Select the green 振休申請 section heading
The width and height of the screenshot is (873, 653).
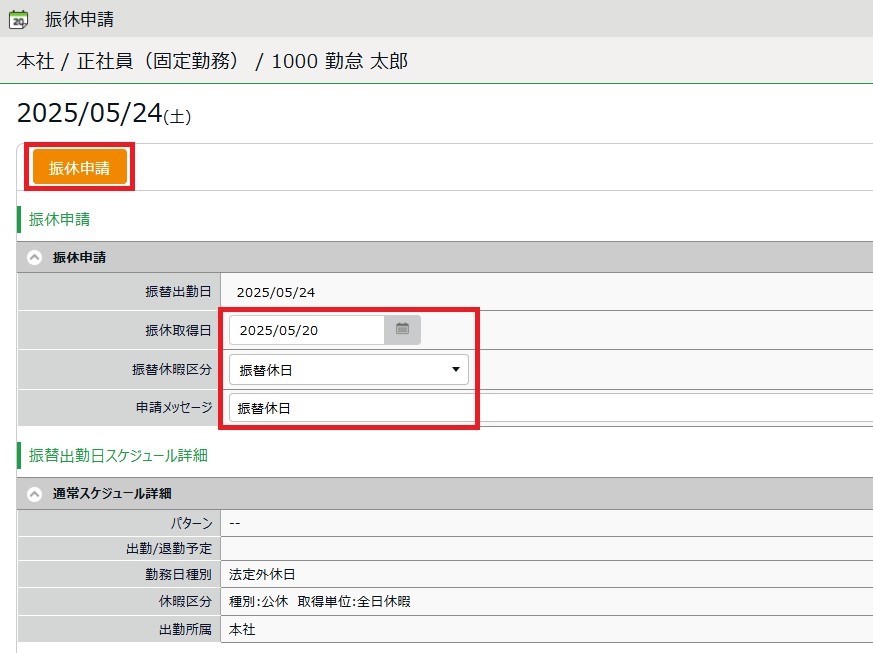60,219
